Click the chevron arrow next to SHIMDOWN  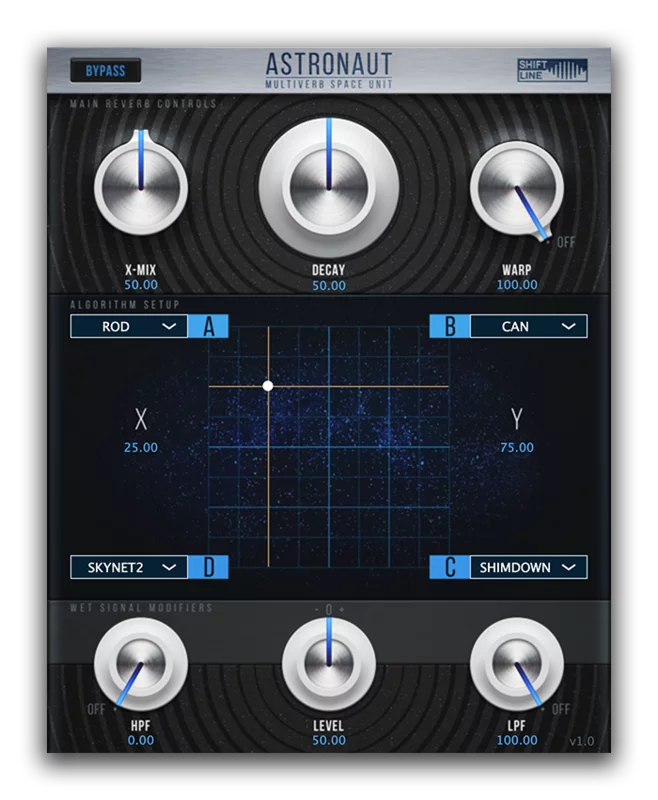pos(568,567)
